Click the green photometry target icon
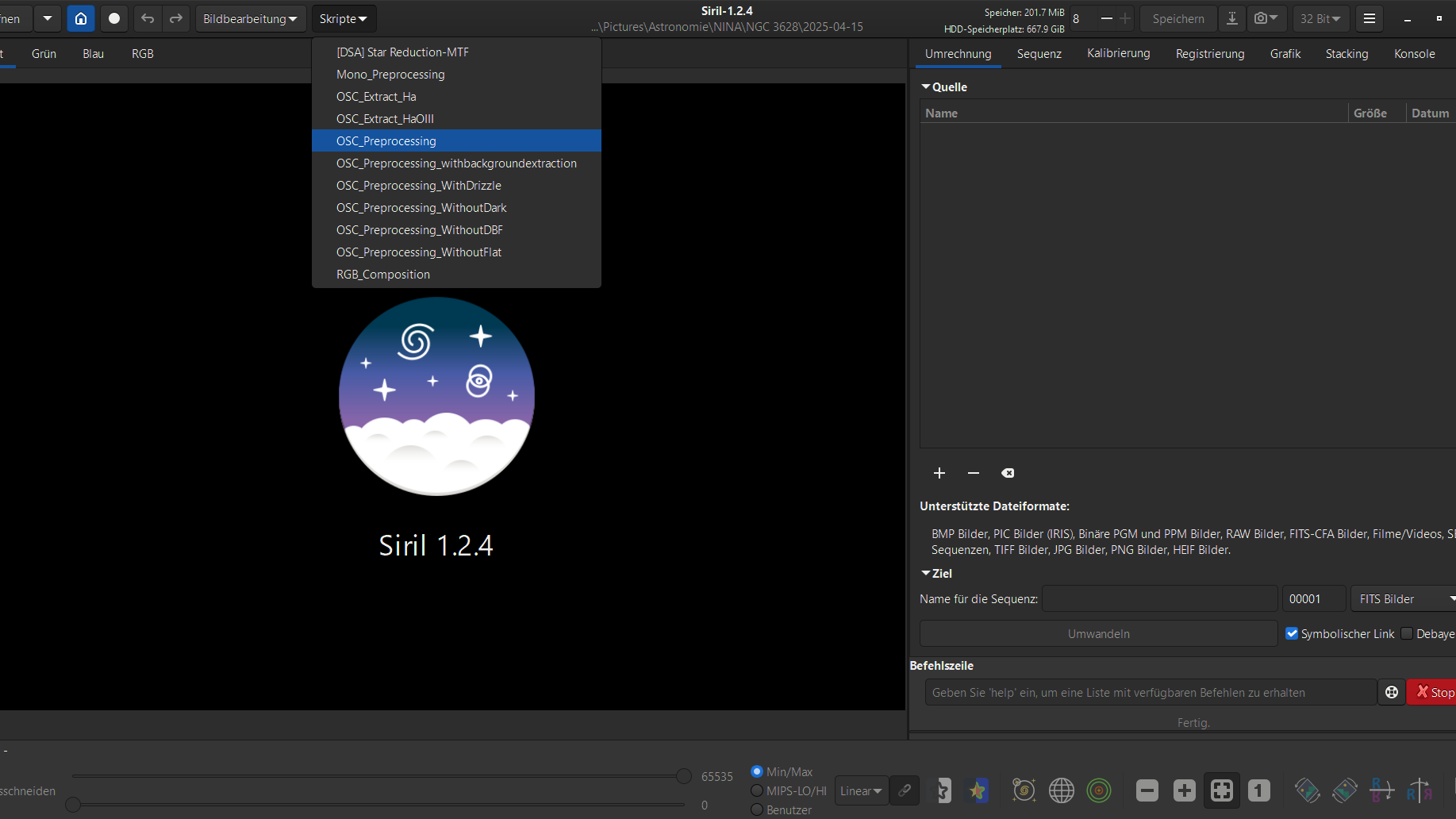 (1099, 790)
